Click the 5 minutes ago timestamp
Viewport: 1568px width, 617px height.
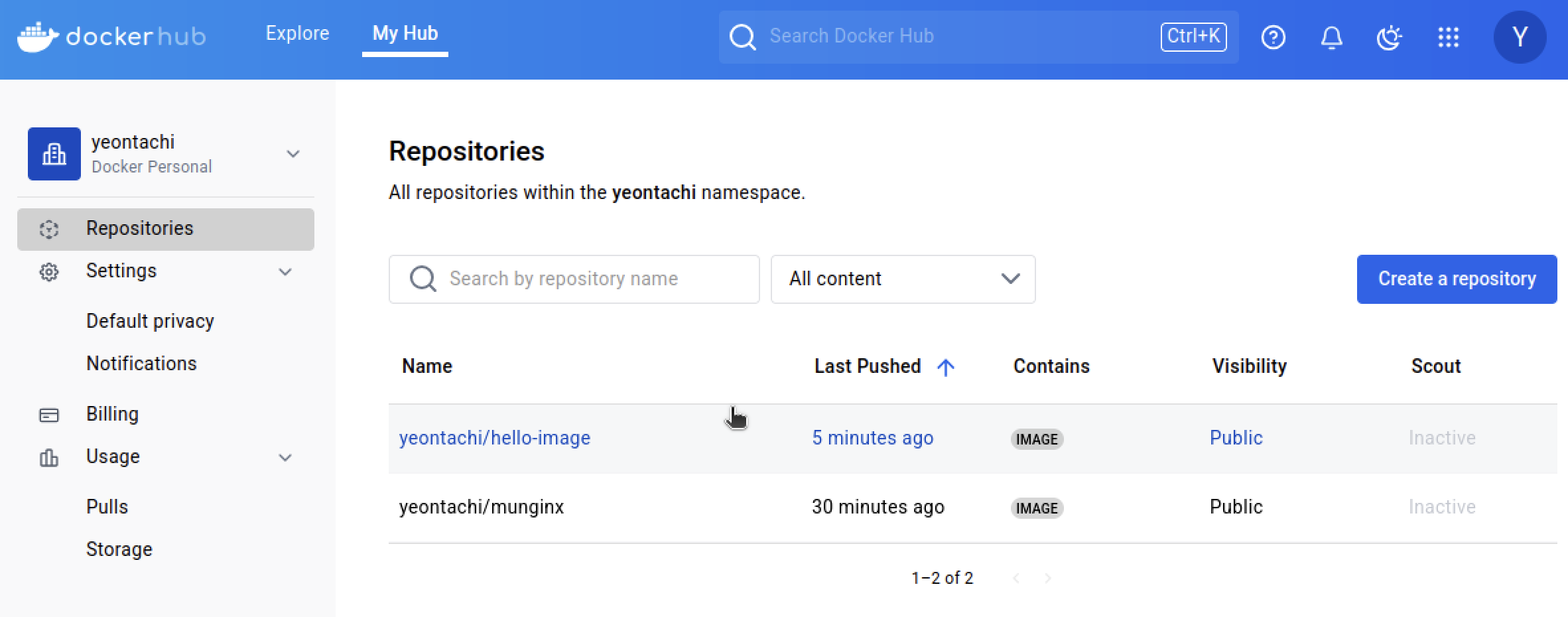click(x=873, y=438)
